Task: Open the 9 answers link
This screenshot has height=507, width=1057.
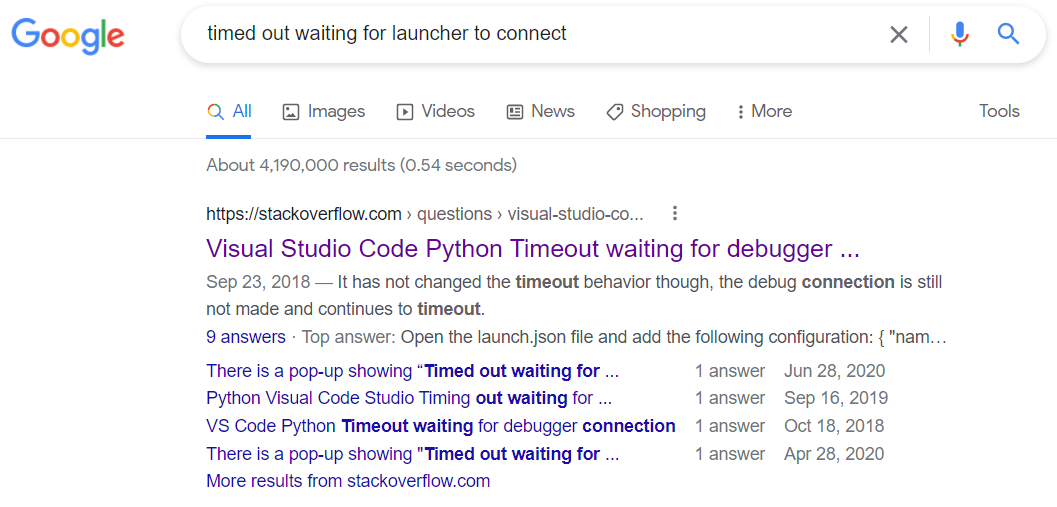Action: click(x=246, y=336)
